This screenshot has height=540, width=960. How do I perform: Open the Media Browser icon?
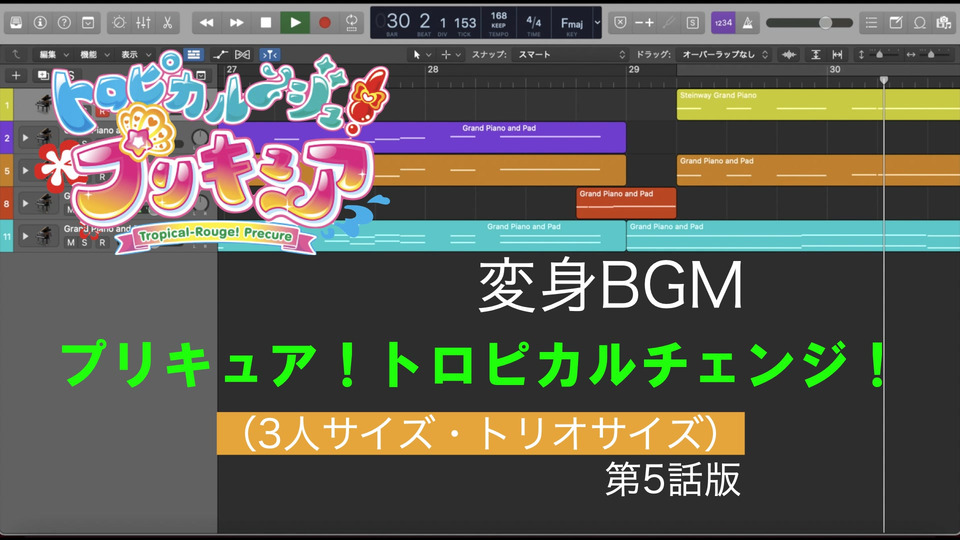[943, 23]
